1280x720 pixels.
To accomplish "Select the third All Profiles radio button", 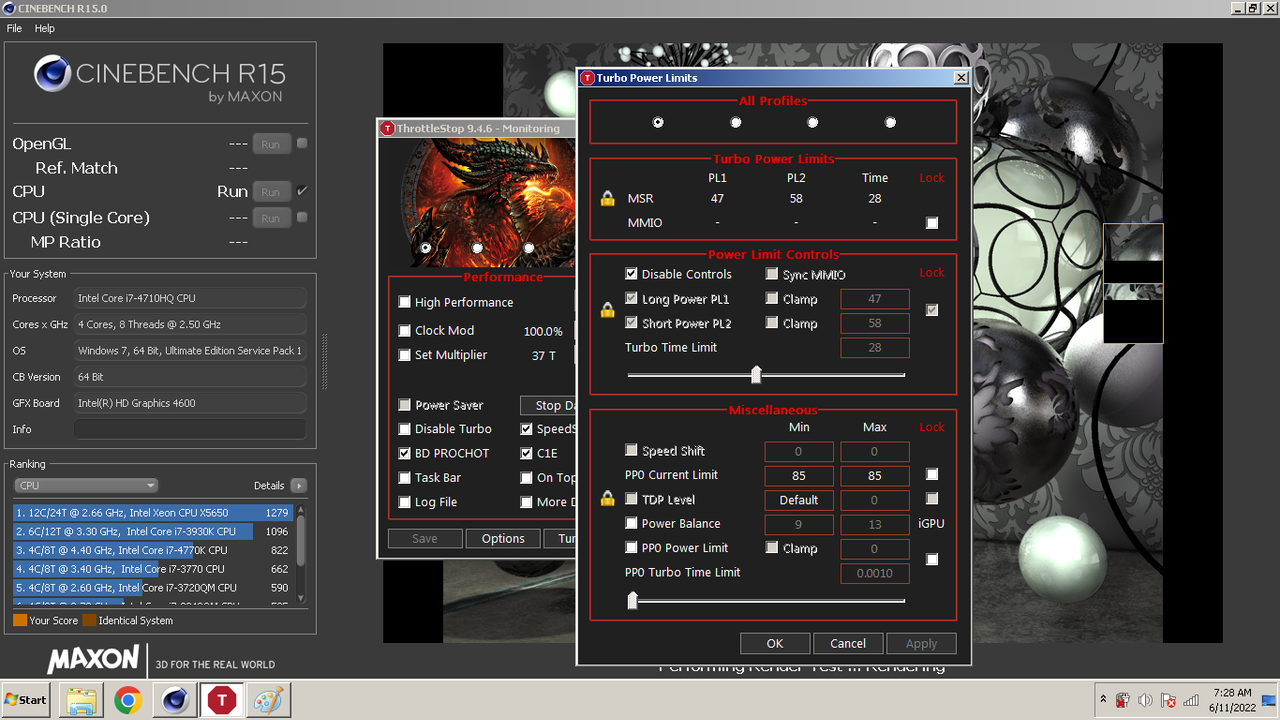I will coord(813,122).
